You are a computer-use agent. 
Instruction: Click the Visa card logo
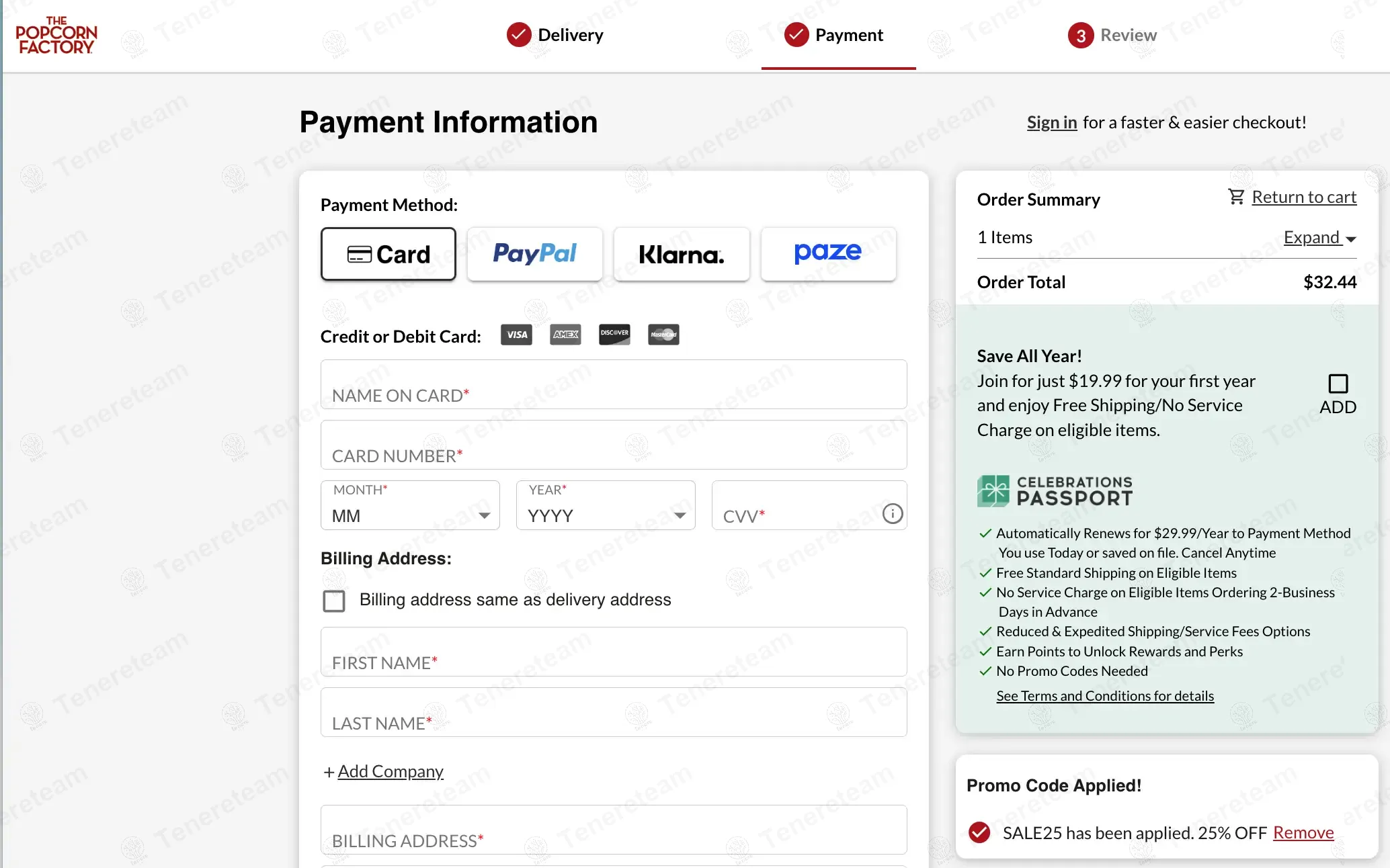pyautogui.click(x=516, y=335)
